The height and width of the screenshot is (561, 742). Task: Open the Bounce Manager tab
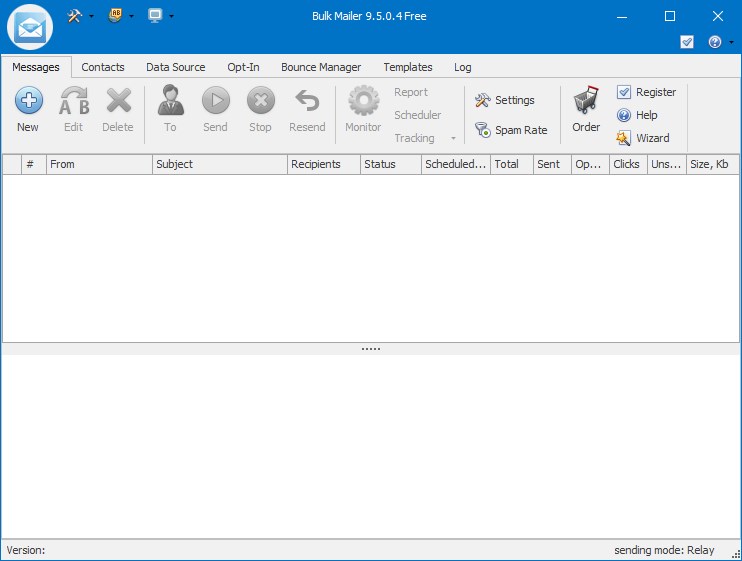(321, 67)
